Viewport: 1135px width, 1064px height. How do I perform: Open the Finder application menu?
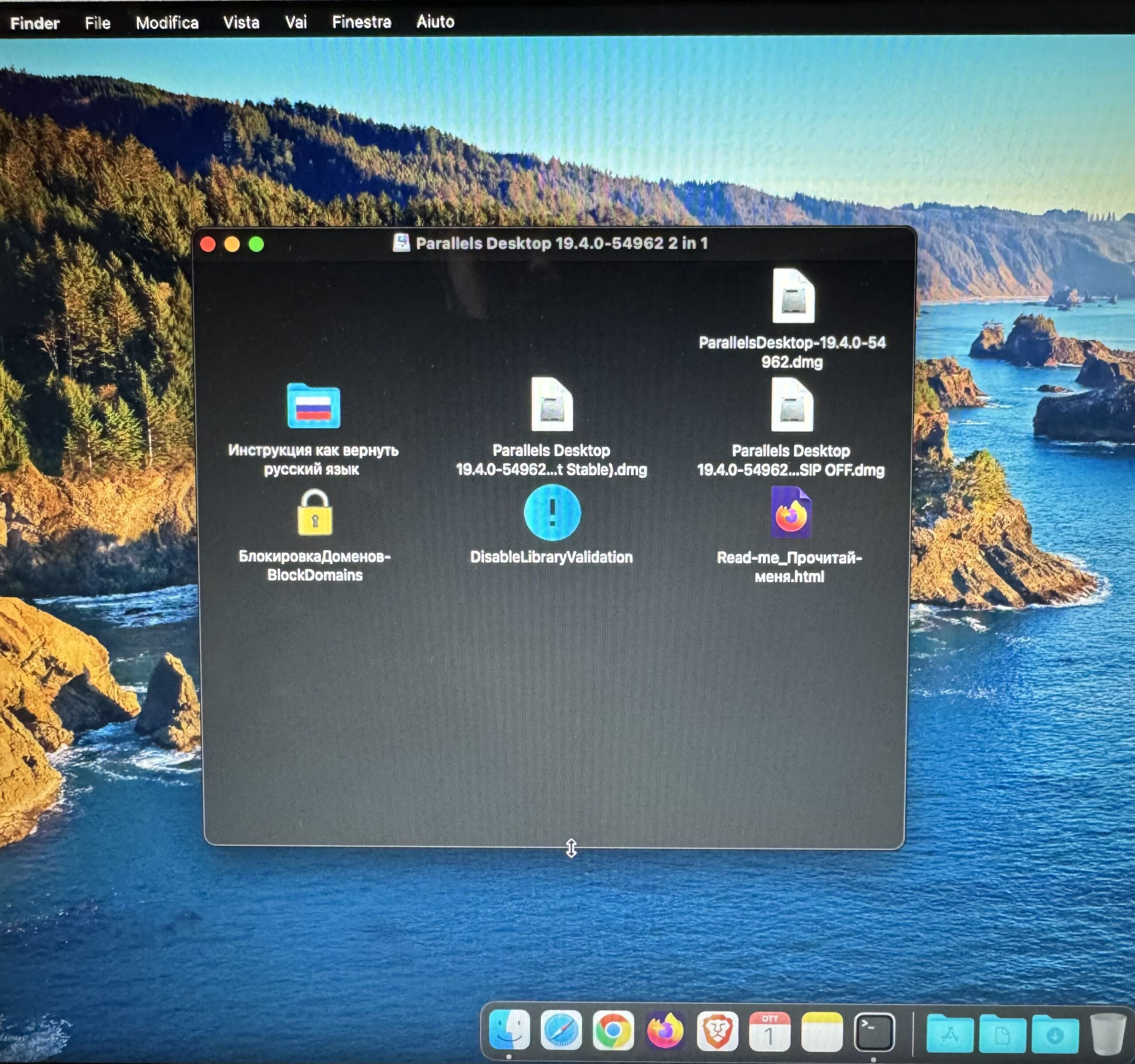35,23
